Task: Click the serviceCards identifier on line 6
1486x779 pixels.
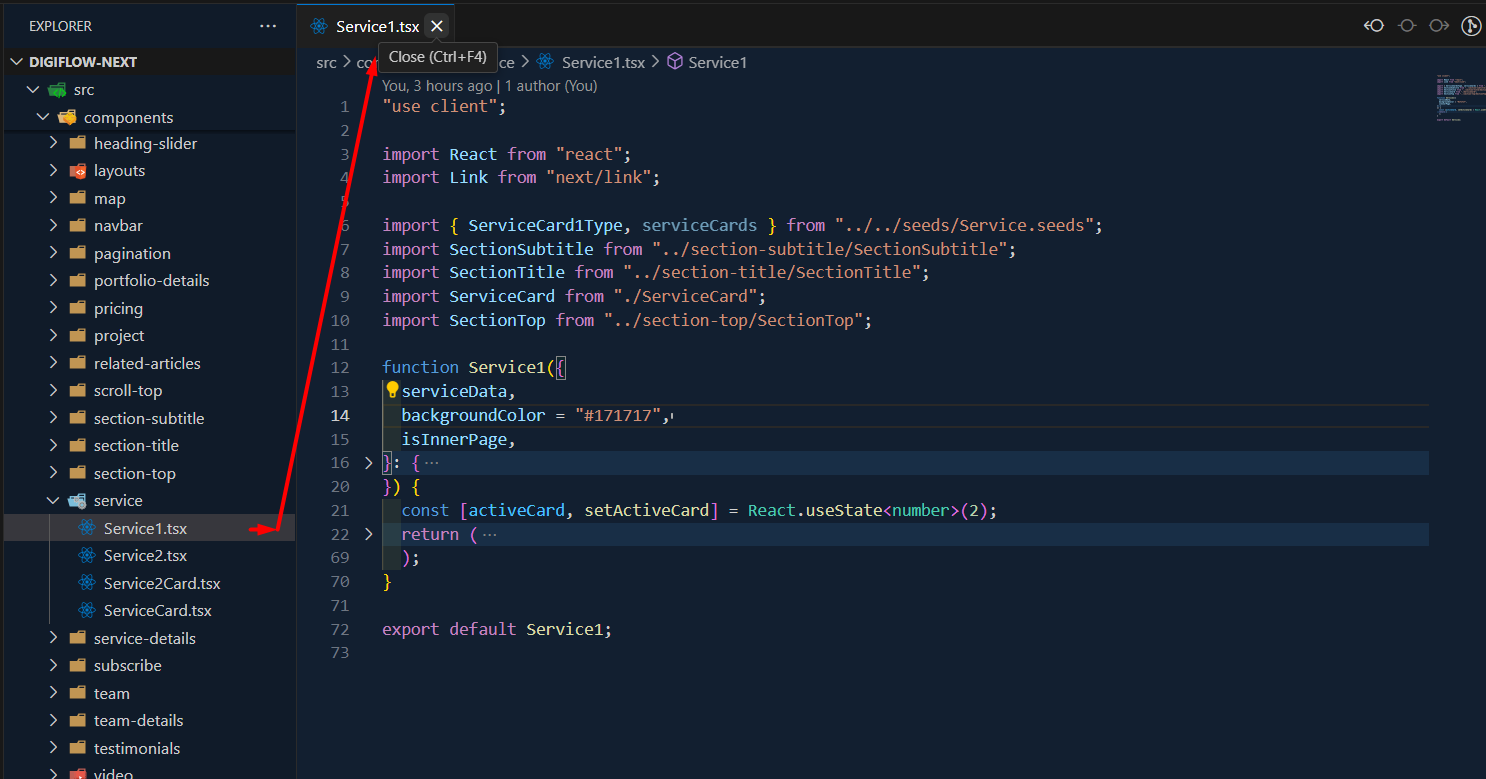Action: (699, 225)
